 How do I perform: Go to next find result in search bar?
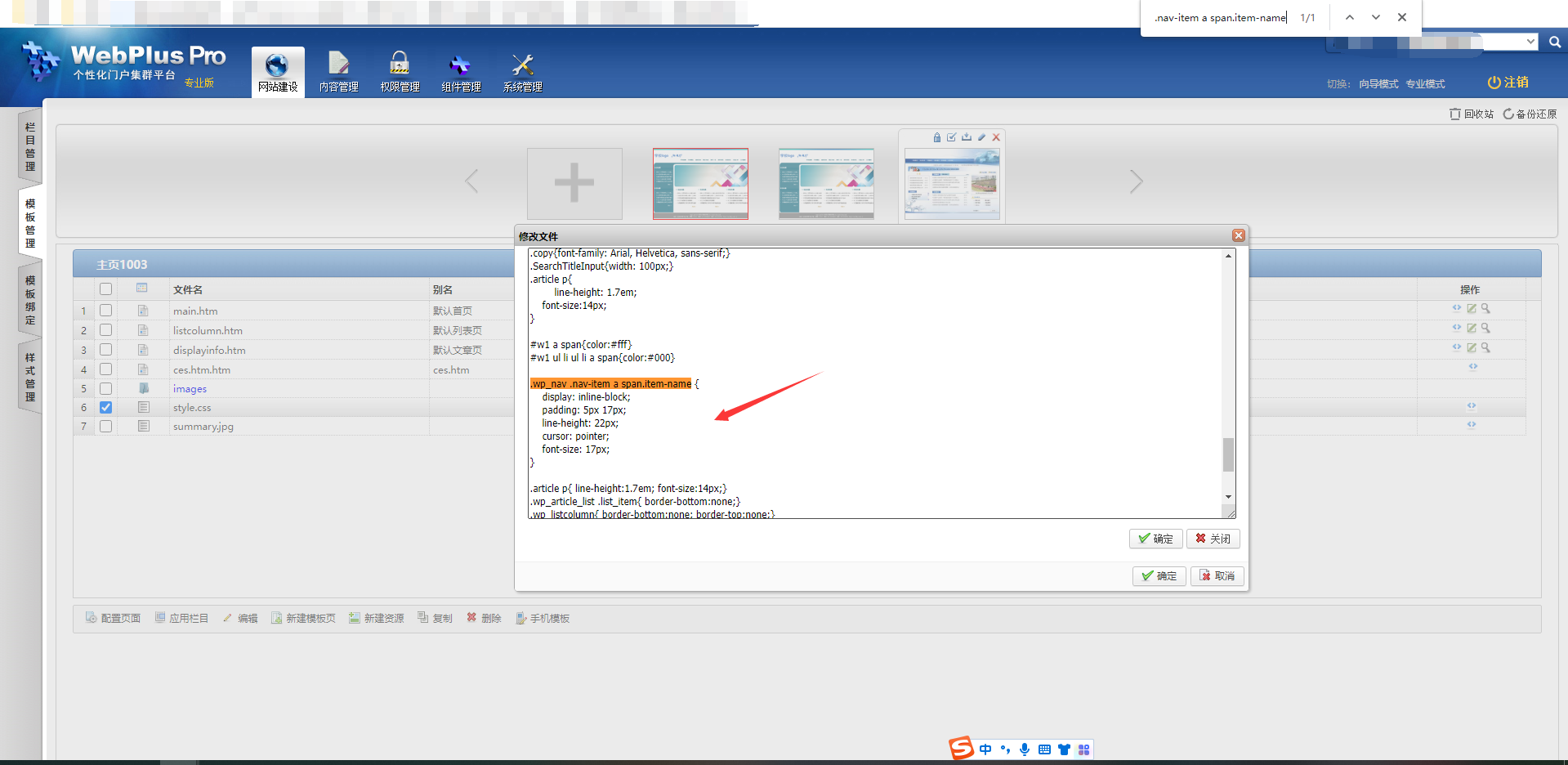(x=1376, y=17)
